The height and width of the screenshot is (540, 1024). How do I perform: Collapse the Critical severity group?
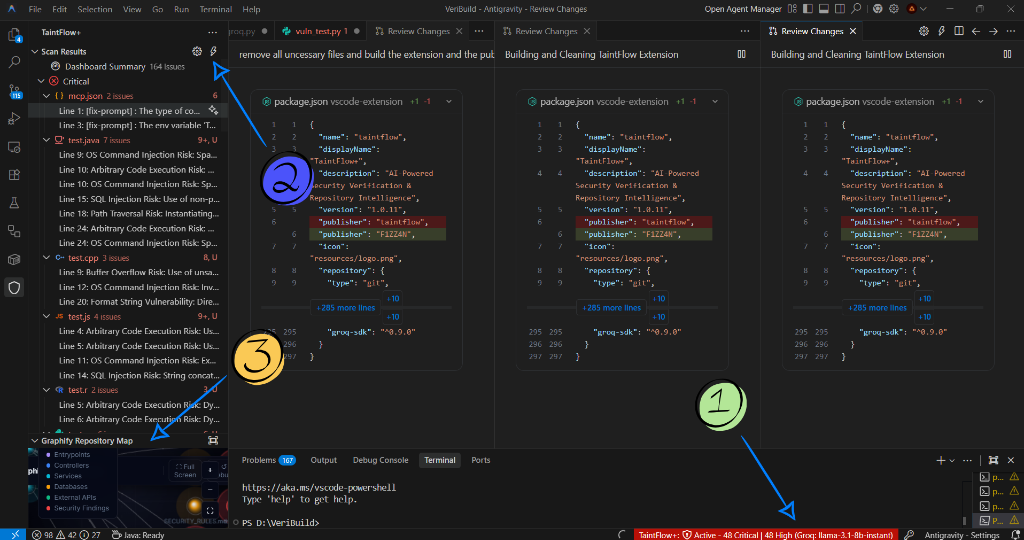tap(41, 82)
